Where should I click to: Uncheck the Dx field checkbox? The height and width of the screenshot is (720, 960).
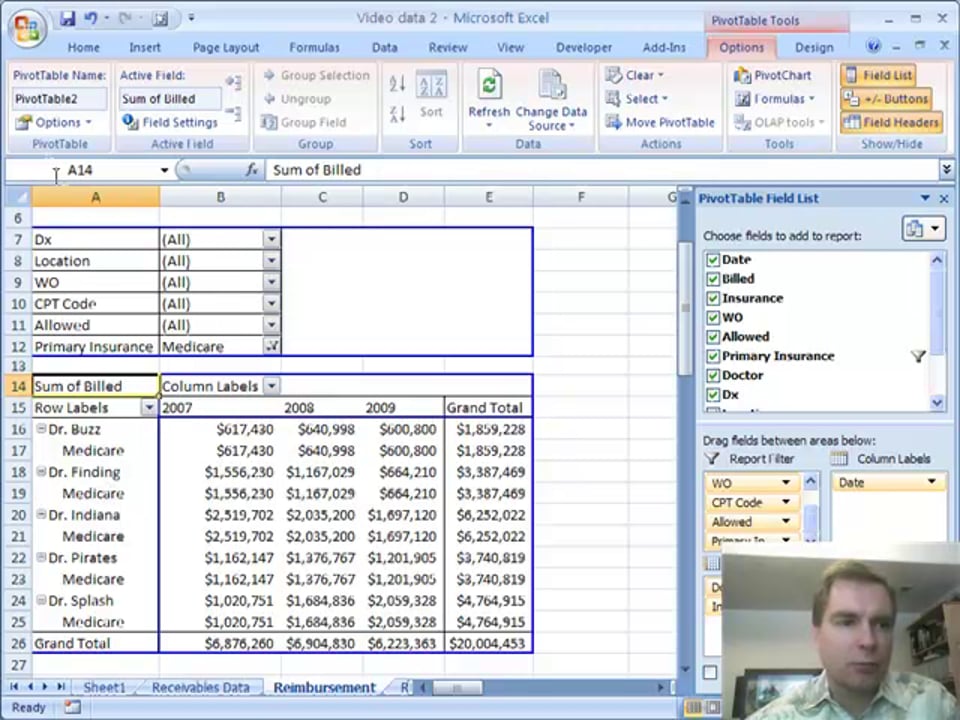click(x=712, y=395)
